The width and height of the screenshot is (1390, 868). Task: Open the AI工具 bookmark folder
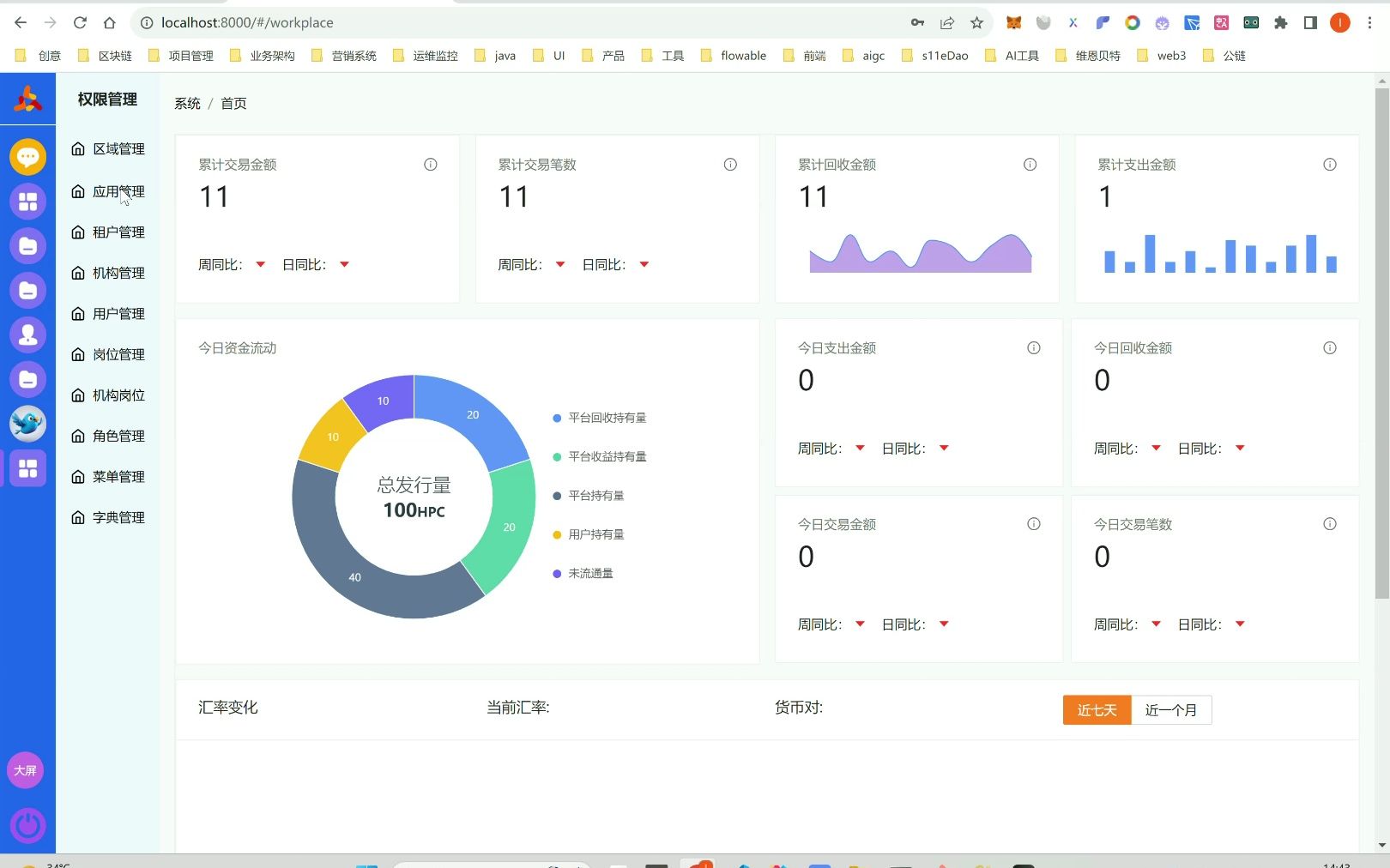click(1012, 56)
